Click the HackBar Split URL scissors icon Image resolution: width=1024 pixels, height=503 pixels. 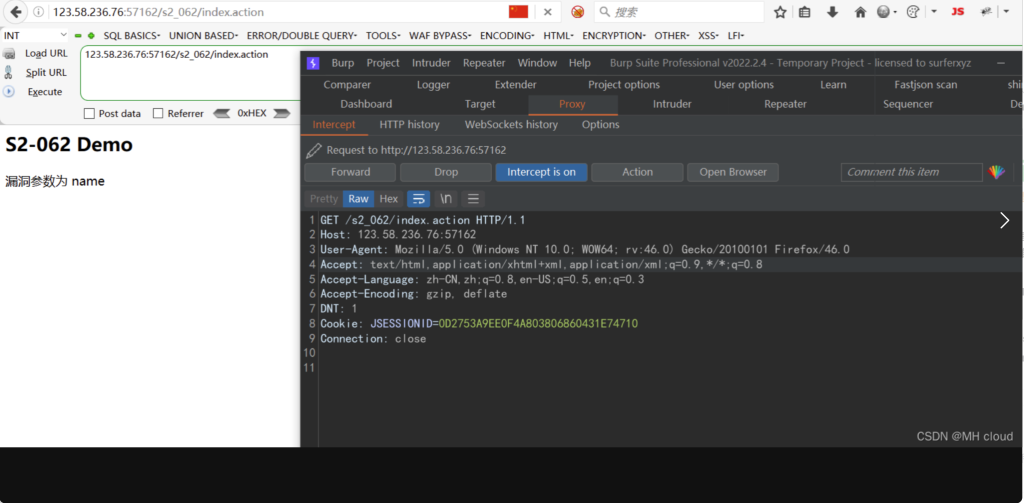(9, 72)
